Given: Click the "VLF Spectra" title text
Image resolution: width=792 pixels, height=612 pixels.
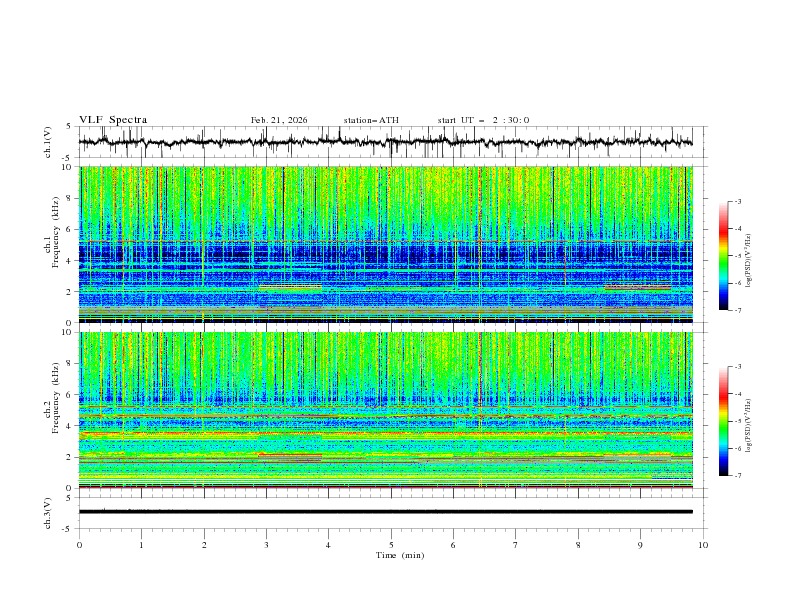Looking at the screenshot, I should pos(113,120).
